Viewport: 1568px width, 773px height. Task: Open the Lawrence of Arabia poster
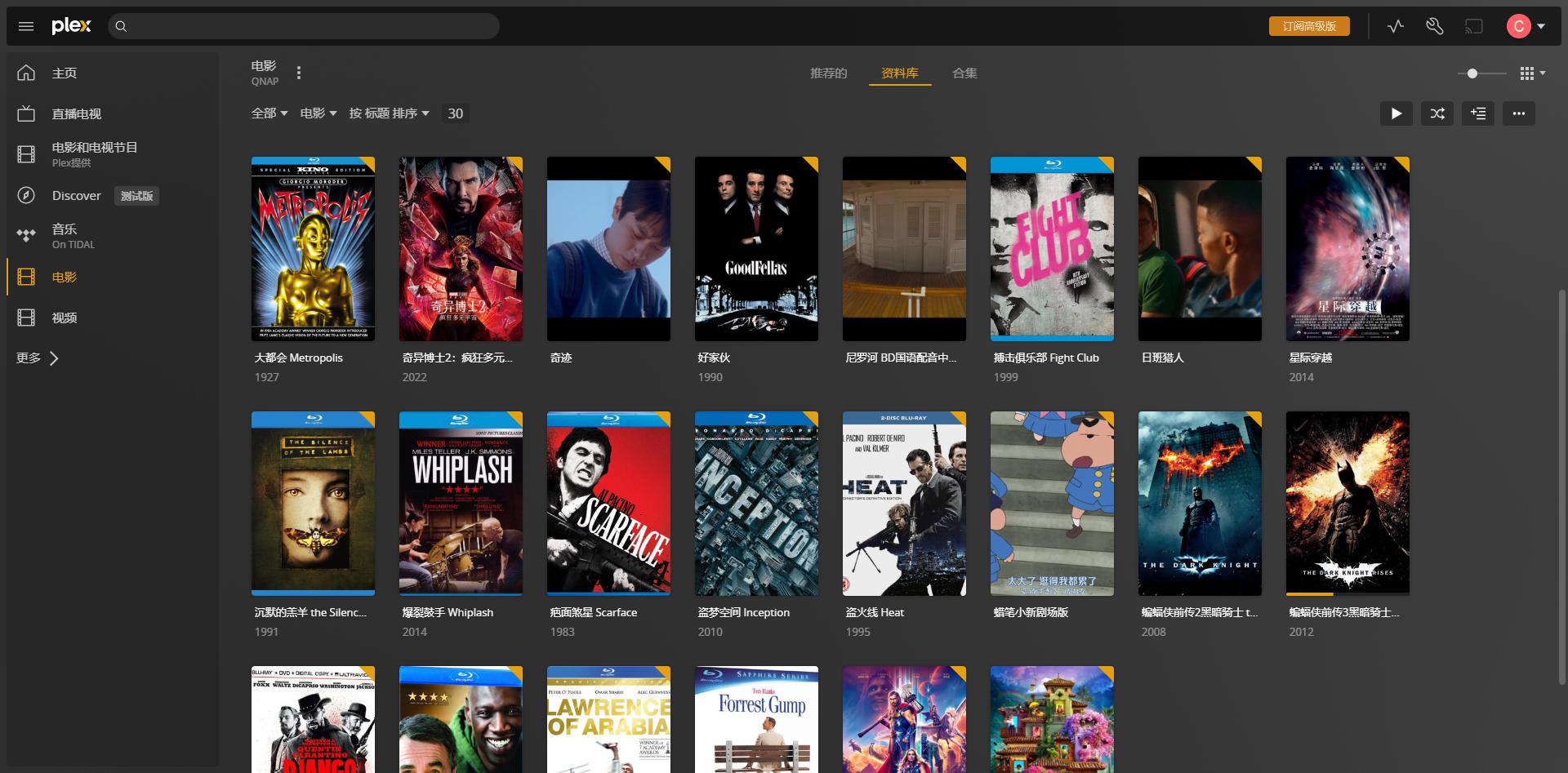(x=608, y=719)
